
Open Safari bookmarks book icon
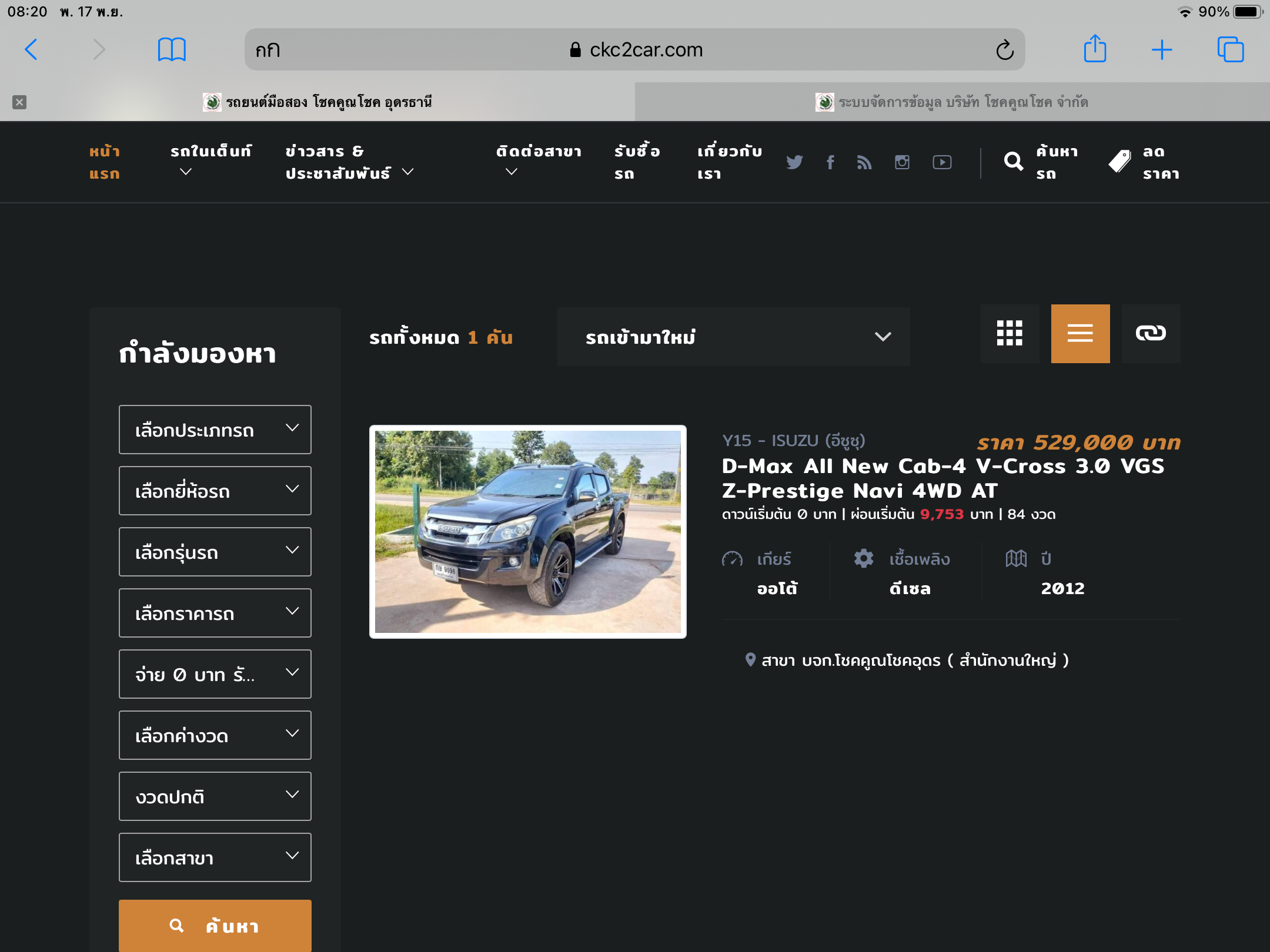(x=172, y=49)
